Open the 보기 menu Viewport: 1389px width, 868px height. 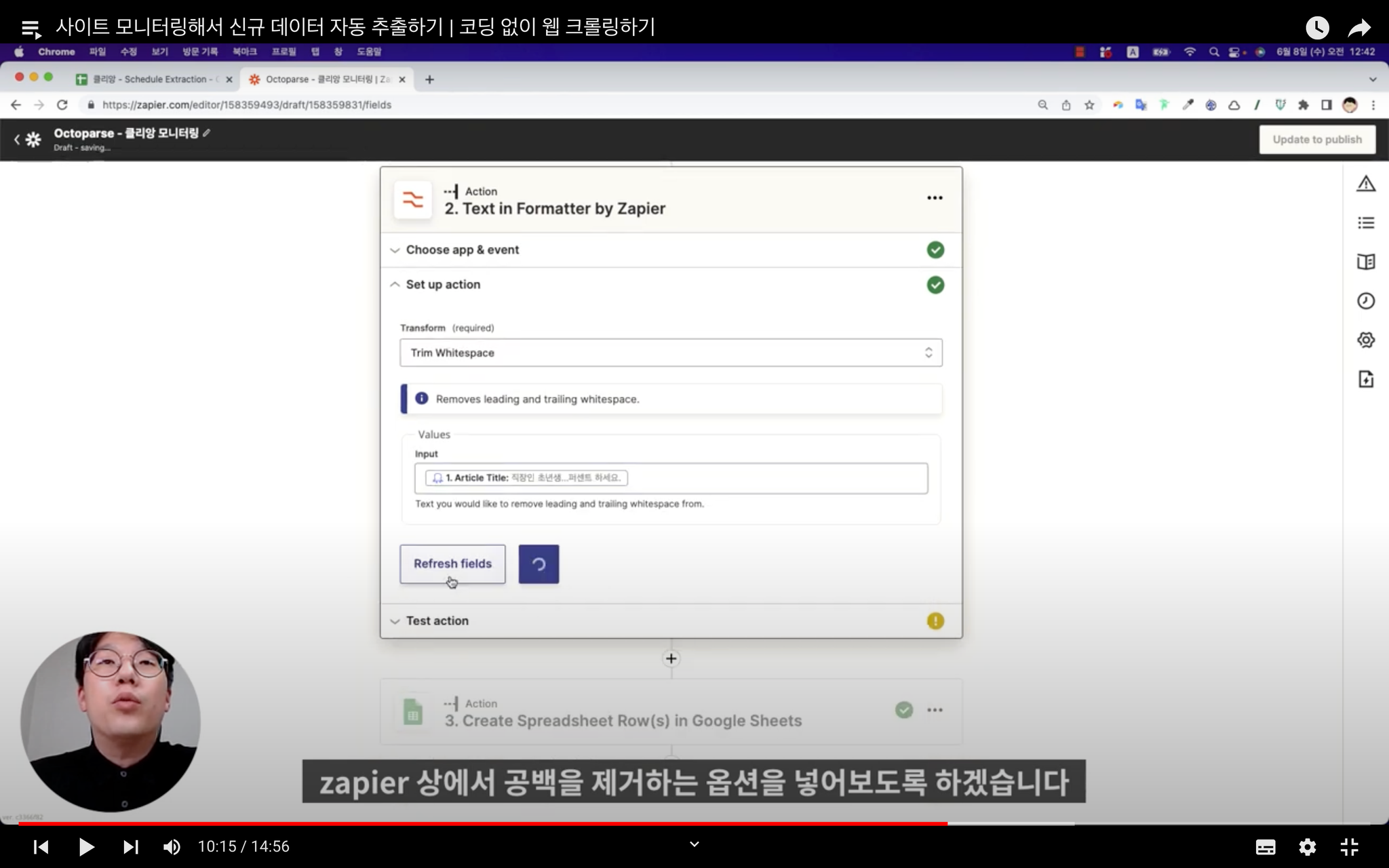(159, 52)
